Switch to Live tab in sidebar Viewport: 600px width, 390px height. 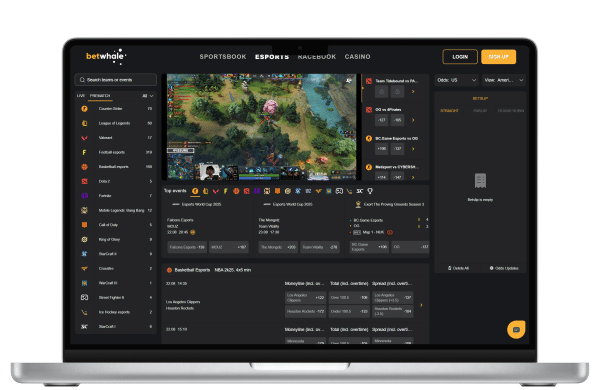[81, 96]
